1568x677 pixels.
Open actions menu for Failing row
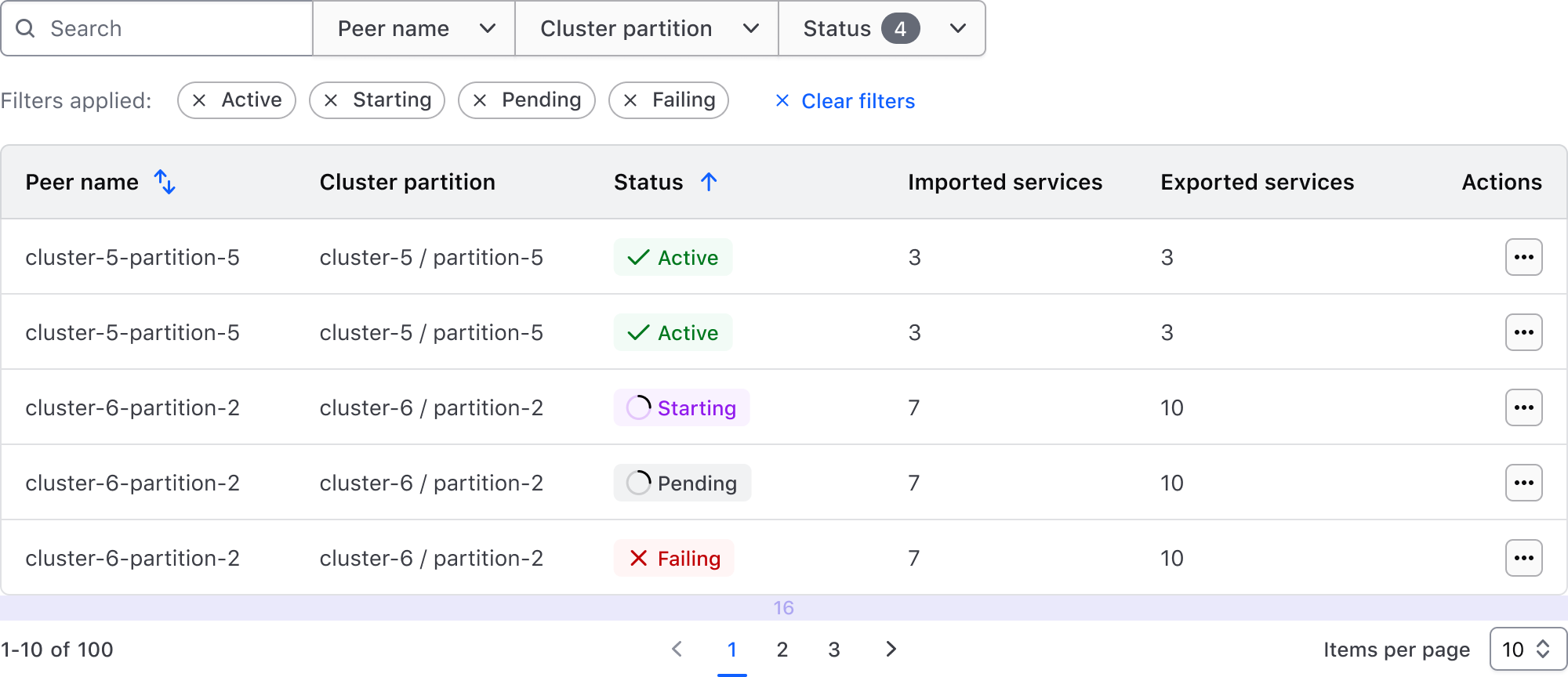pos(1523,558)
